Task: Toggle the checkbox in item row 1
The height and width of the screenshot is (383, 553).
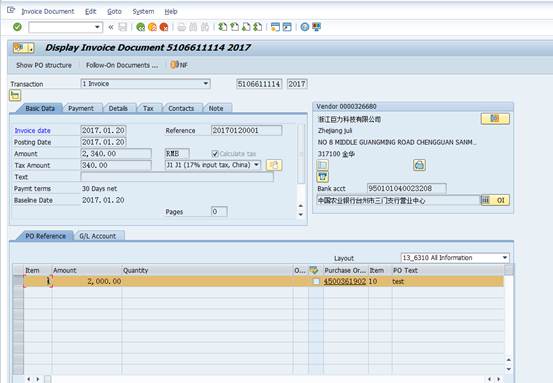Action: click(x=316, y=281)
